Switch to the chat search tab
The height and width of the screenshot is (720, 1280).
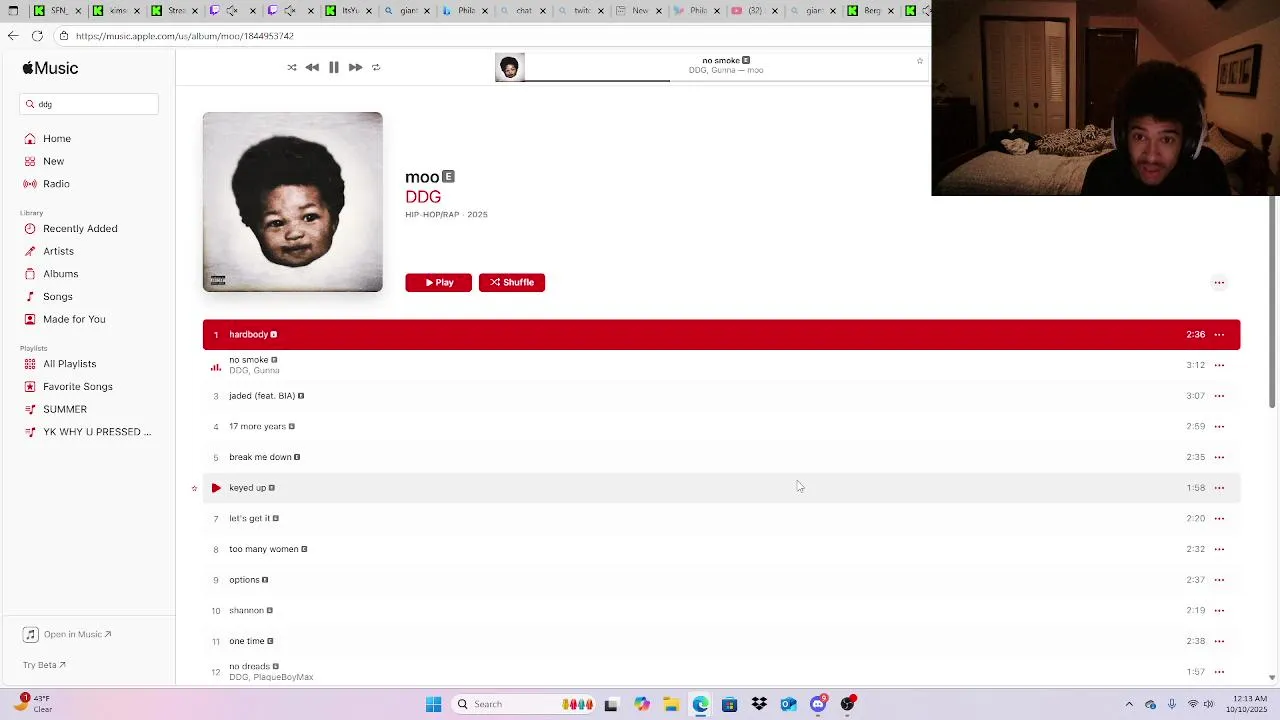pyautogui.click(x=522, y=11)
